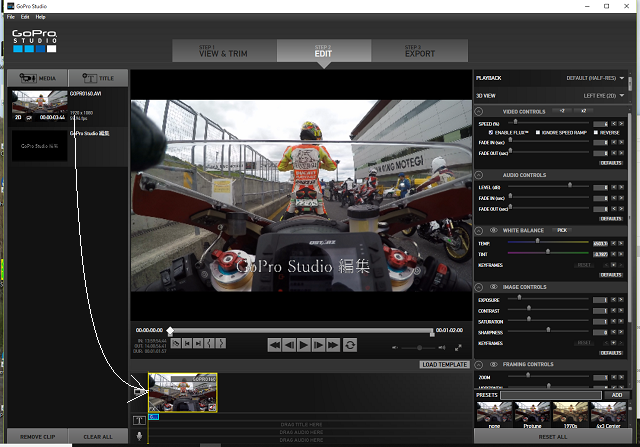Mark the in point brace icon
The width and height of the screenshot is (640, 447).
pyautogui.click(x=209, y=343)
